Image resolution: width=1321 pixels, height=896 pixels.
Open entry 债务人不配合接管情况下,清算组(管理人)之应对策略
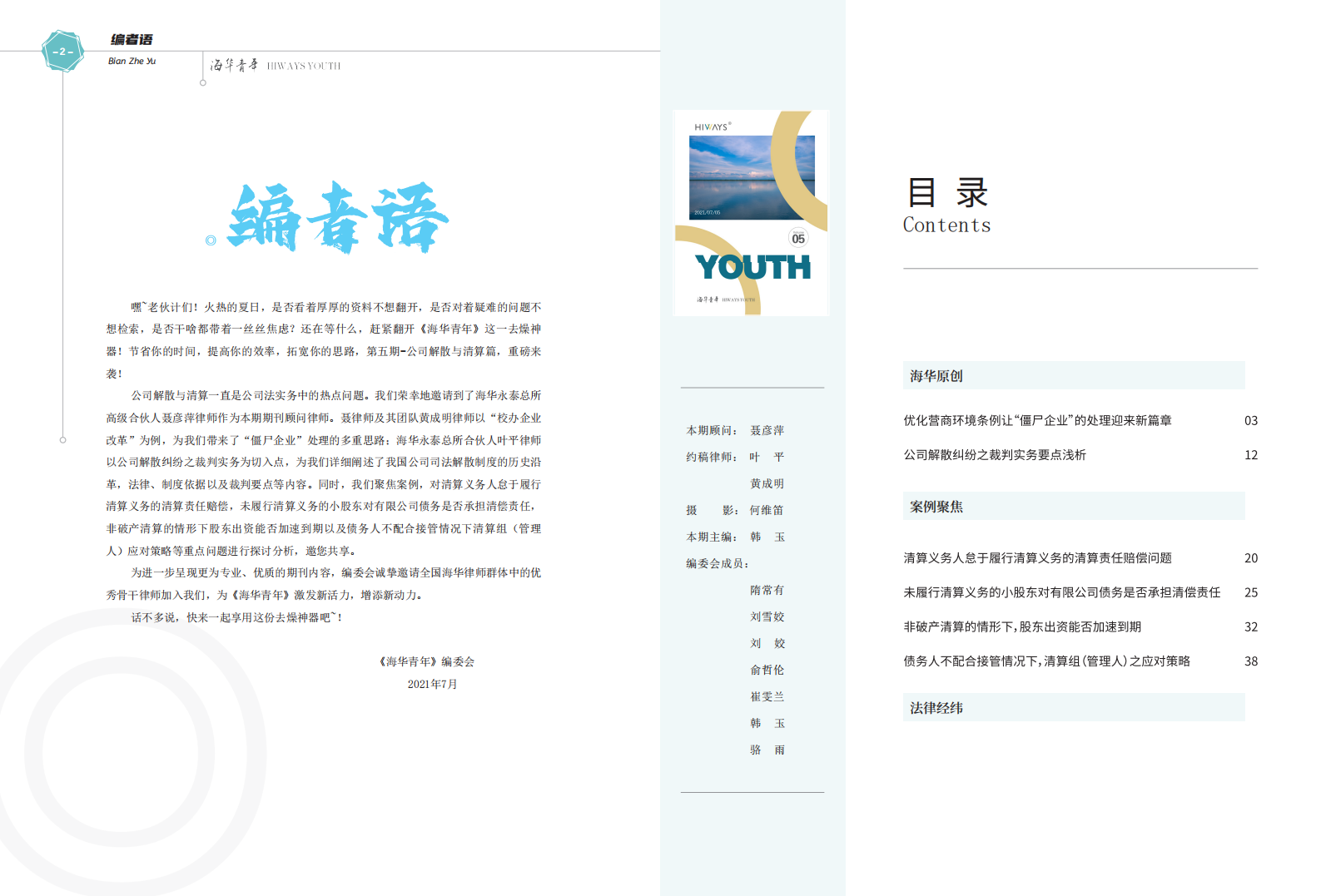coord(1047,661)
